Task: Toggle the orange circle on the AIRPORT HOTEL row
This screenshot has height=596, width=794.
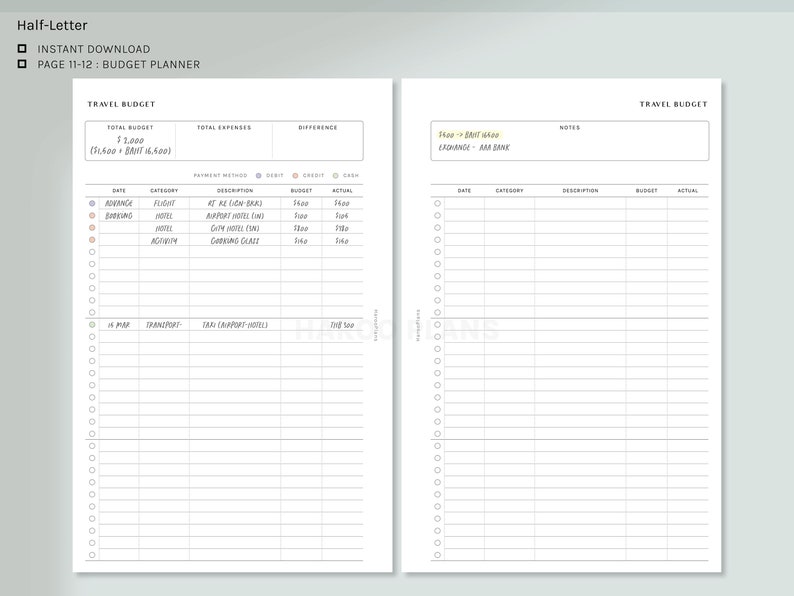Action: click(x=92, y=216)
